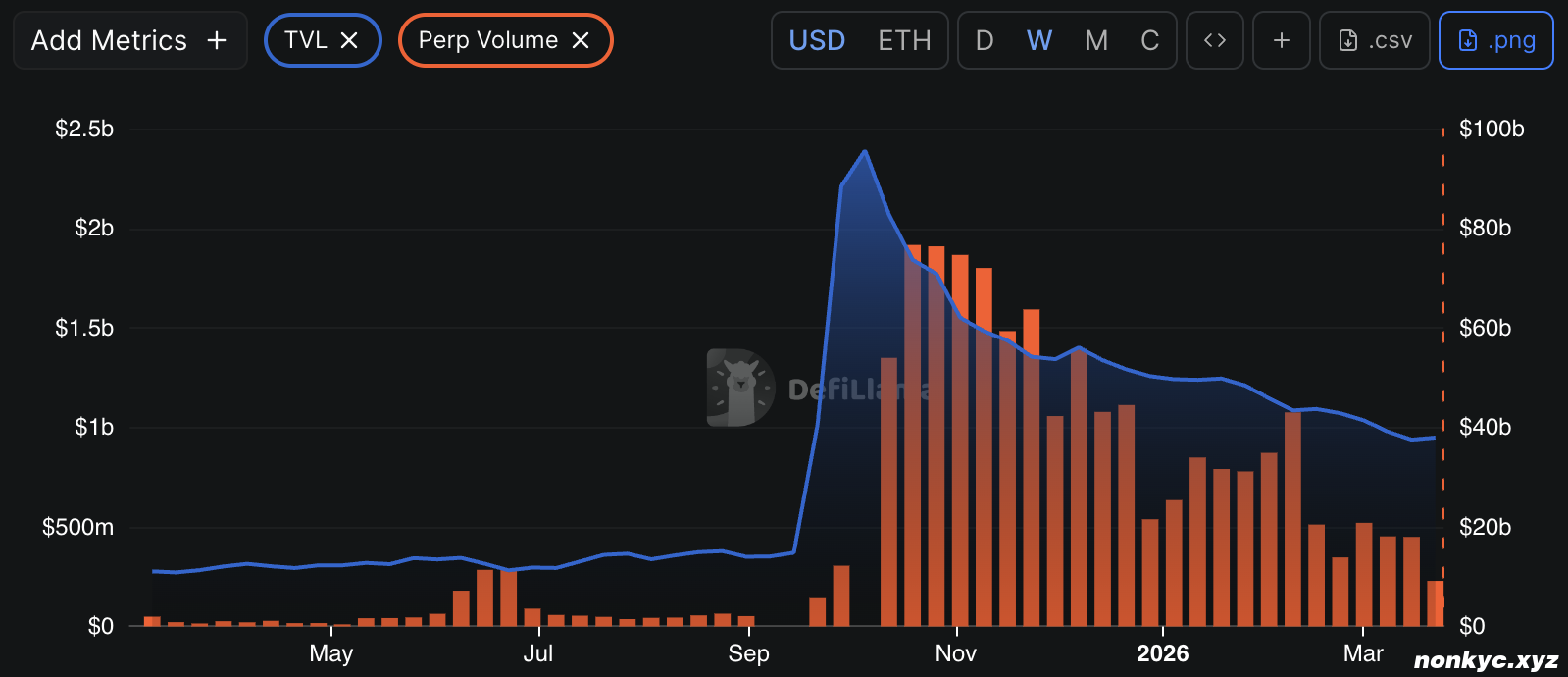Click the Perp Volume chip label

tap(487, 40)
